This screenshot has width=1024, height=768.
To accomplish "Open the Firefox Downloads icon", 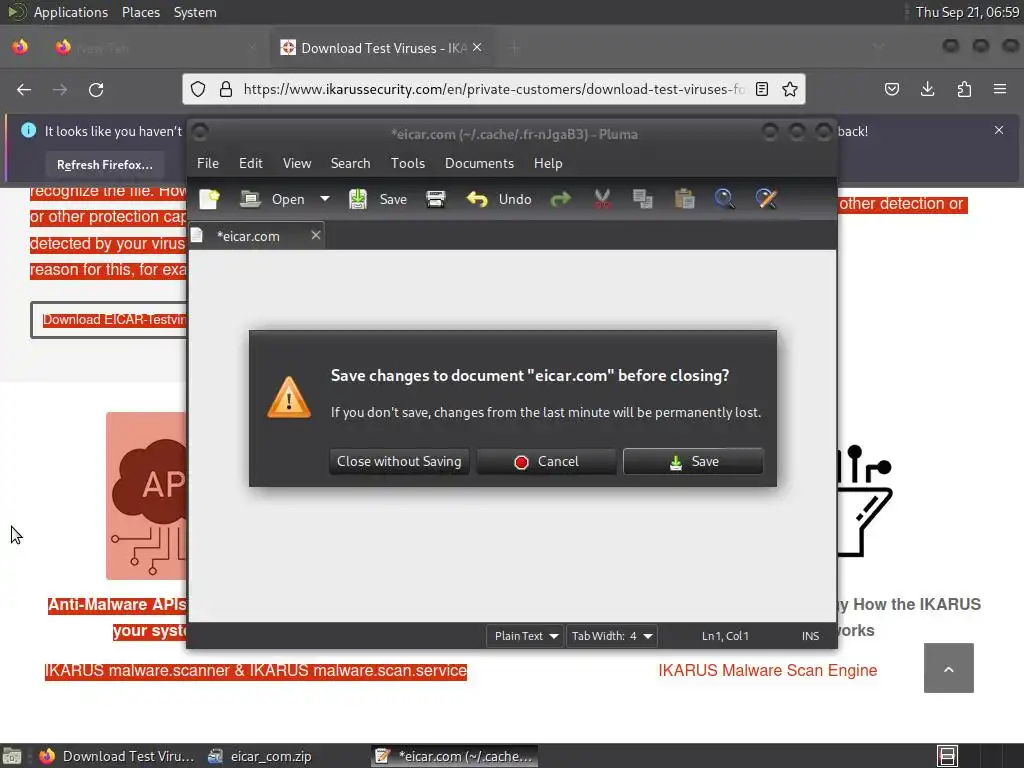I will [x=927, y=89].
